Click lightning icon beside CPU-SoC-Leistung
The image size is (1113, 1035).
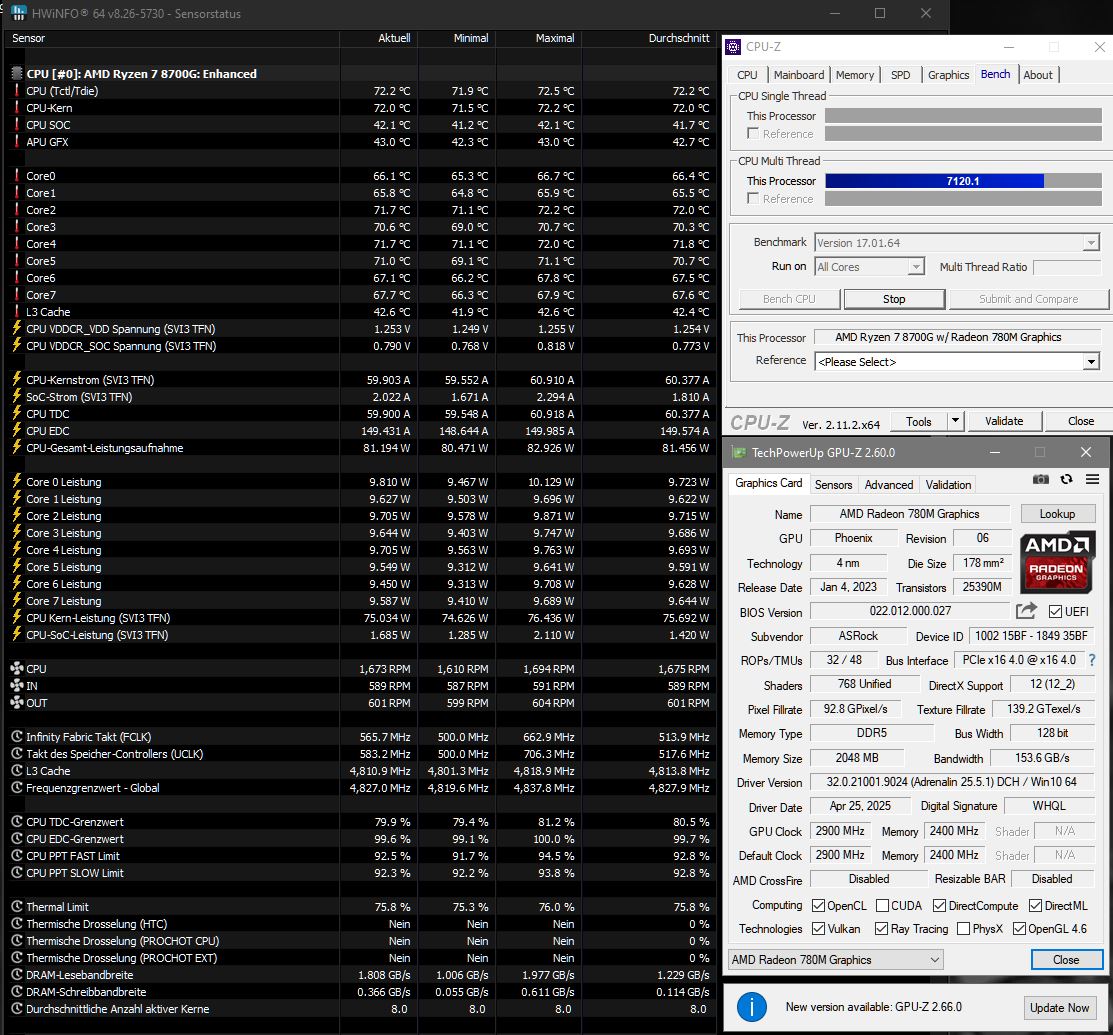pyautogui.click(x=17, y=635)
